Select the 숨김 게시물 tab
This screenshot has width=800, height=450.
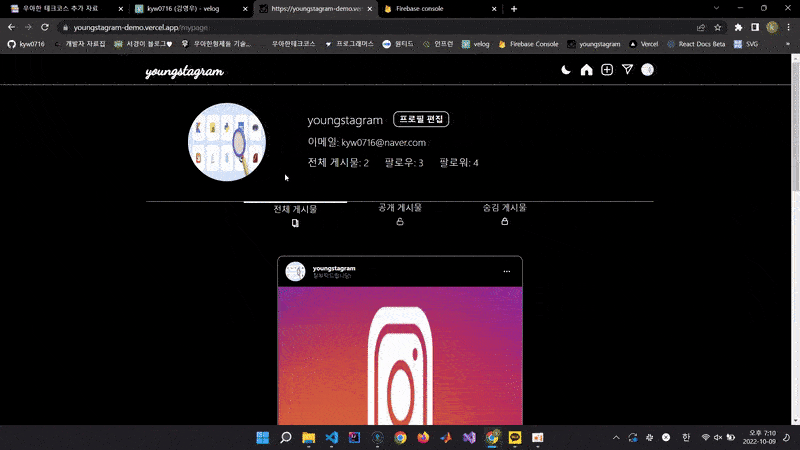505,214
